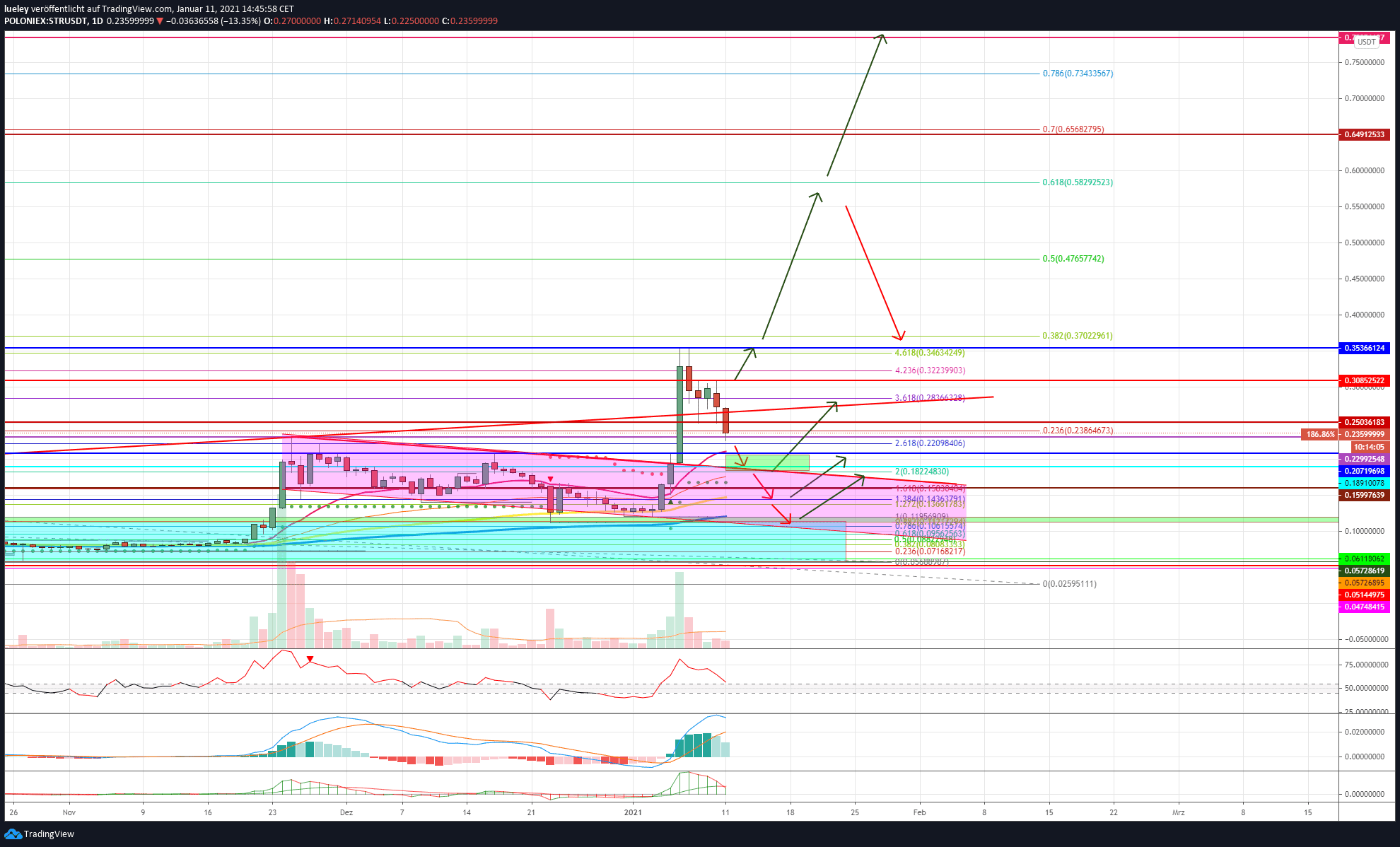Select the 0.25036183 price label
1400x847 pixels.
pos(1364,422)
